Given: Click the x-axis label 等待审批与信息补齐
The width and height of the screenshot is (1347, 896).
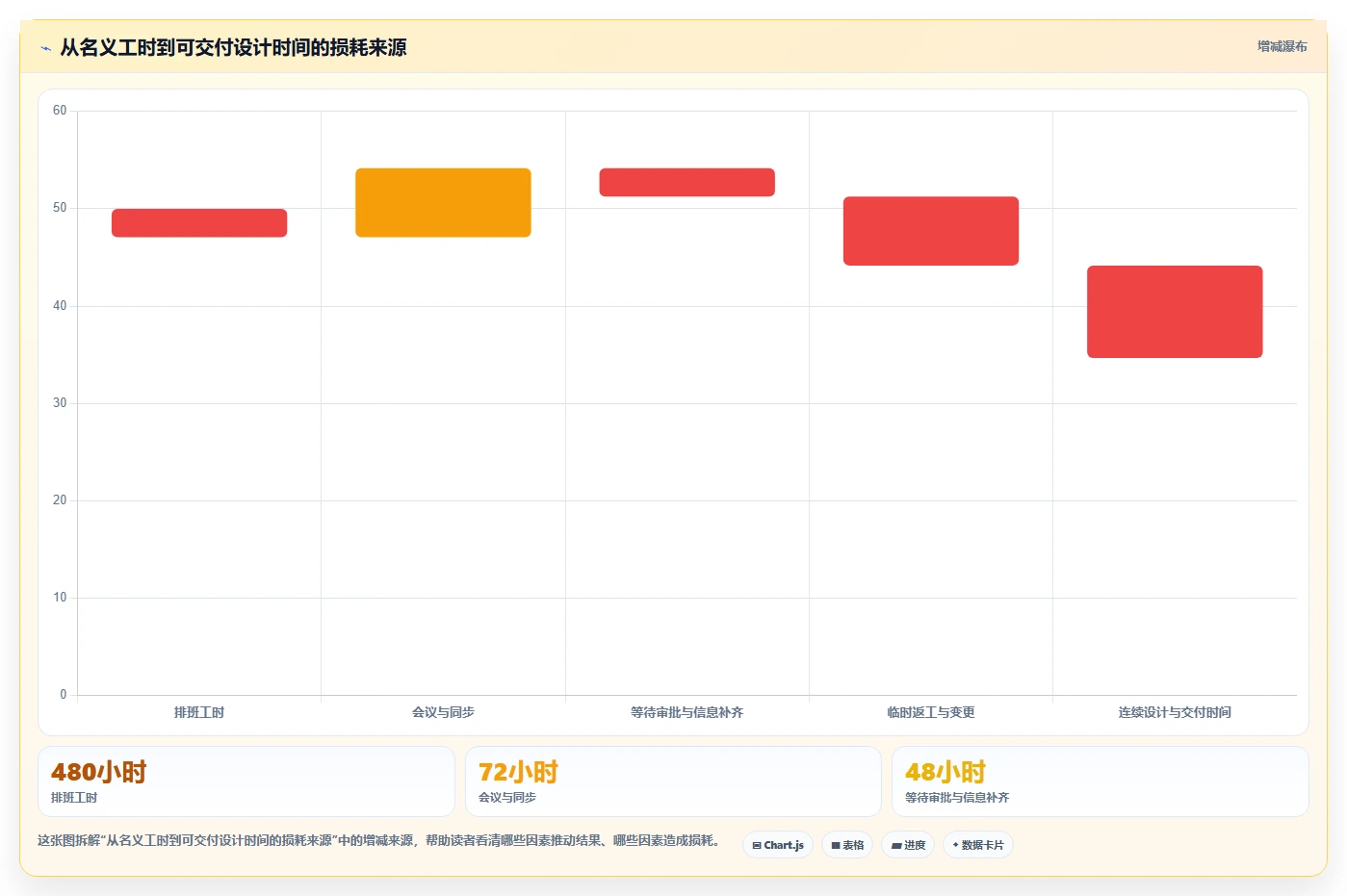Looking at the screenshot, I should coord(687,712).
